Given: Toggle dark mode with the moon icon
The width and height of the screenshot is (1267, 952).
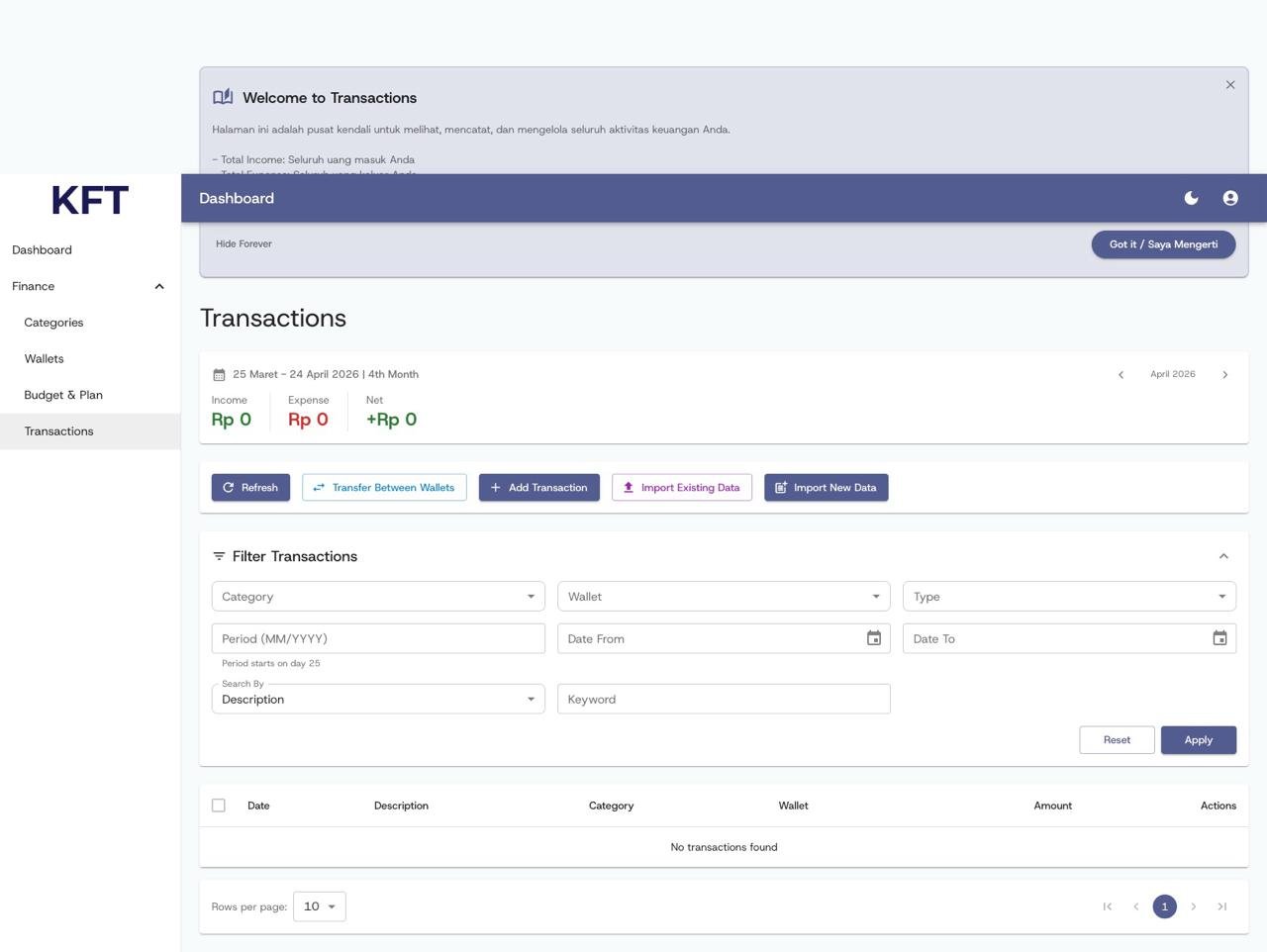Looking at the screenshot, I should pyautogui.click(x=1191, y=198).
